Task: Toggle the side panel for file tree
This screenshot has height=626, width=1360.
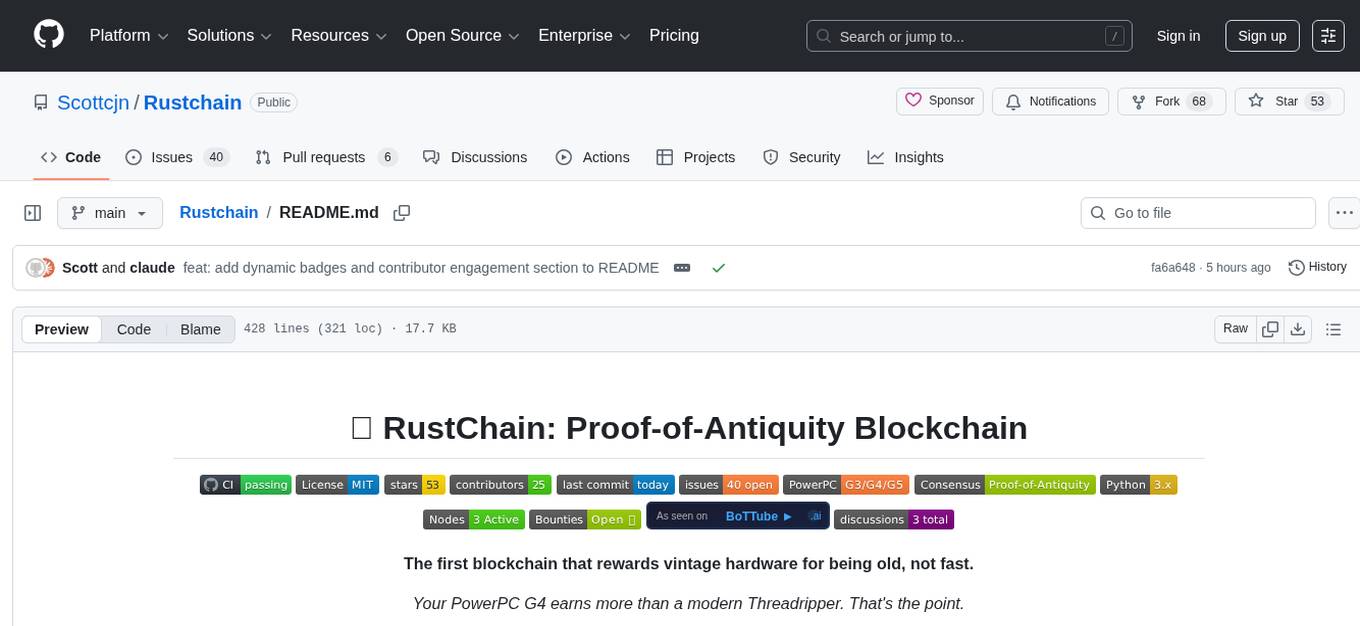Action: 32,212
